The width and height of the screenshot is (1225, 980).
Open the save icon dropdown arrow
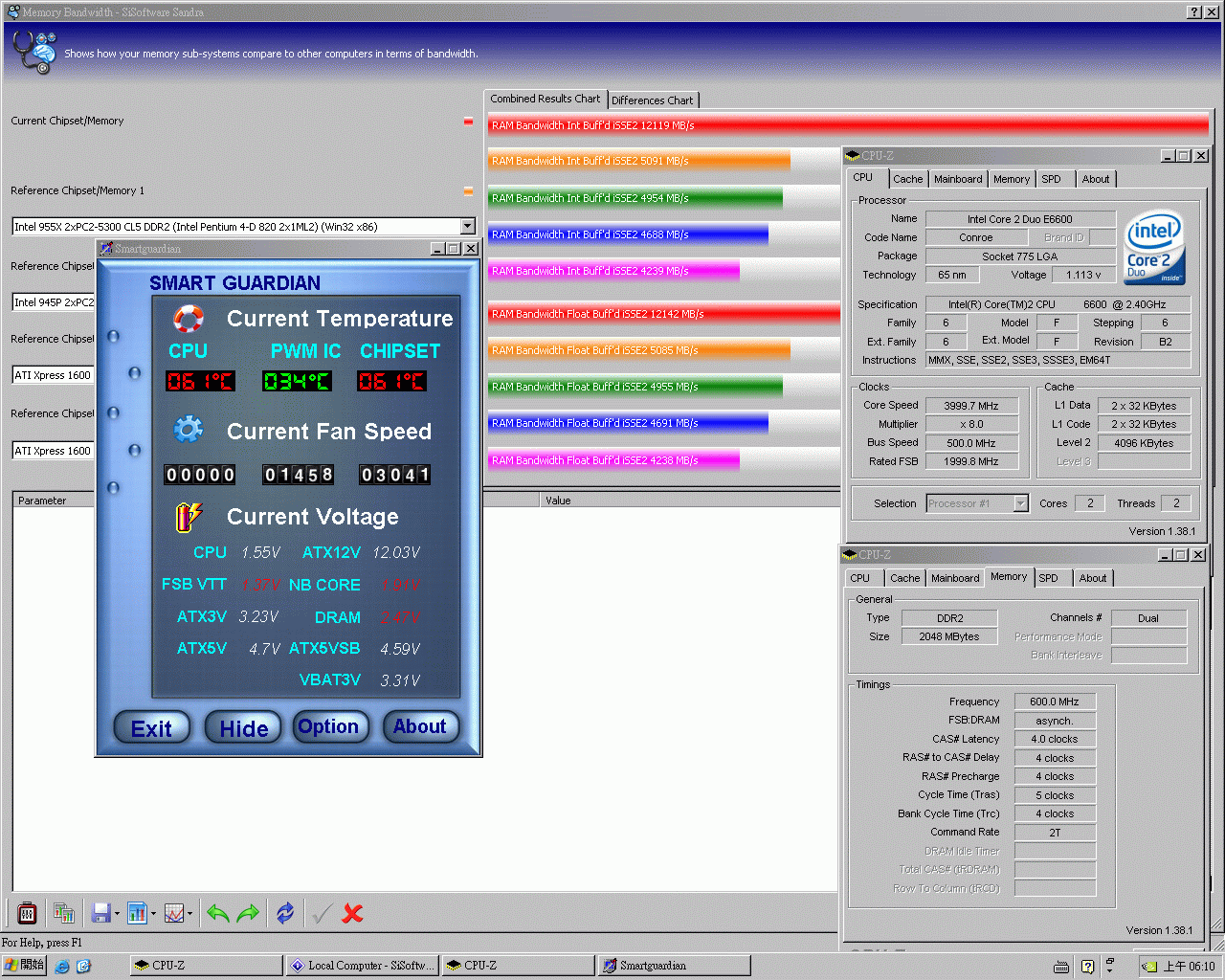[x=117, y=913]
